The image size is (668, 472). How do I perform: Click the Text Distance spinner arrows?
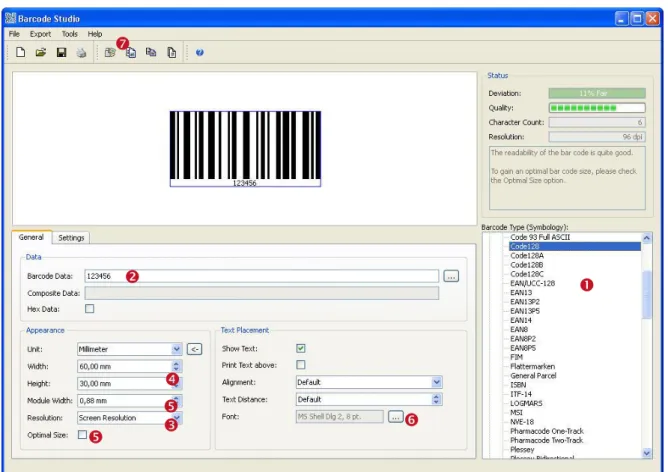click(x=436, y=399)
